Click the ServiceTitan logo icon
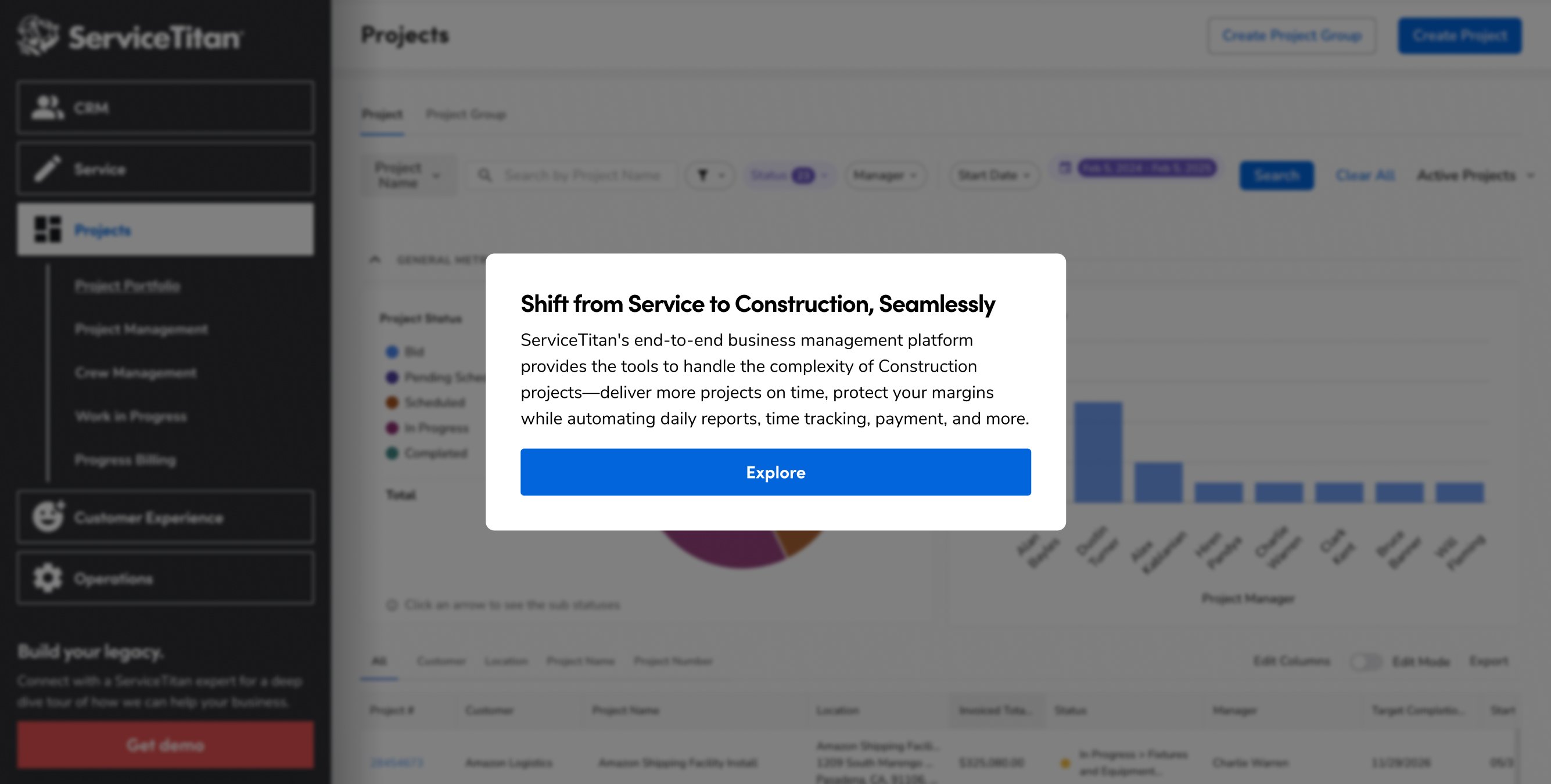The height and width of the screenshot is (784, 1551). [38, 35]
